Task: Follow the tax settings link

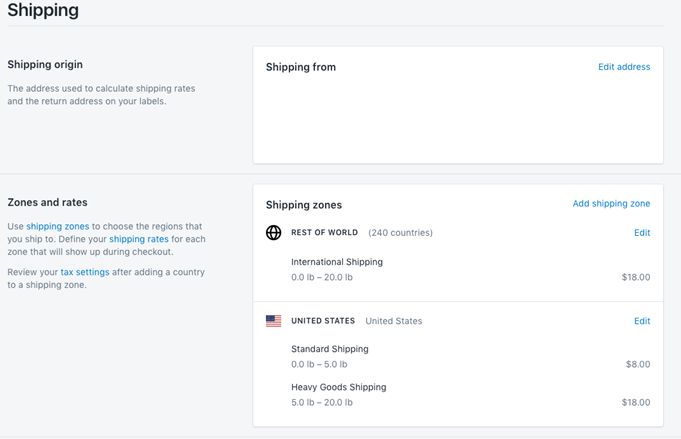Action: 85,273
